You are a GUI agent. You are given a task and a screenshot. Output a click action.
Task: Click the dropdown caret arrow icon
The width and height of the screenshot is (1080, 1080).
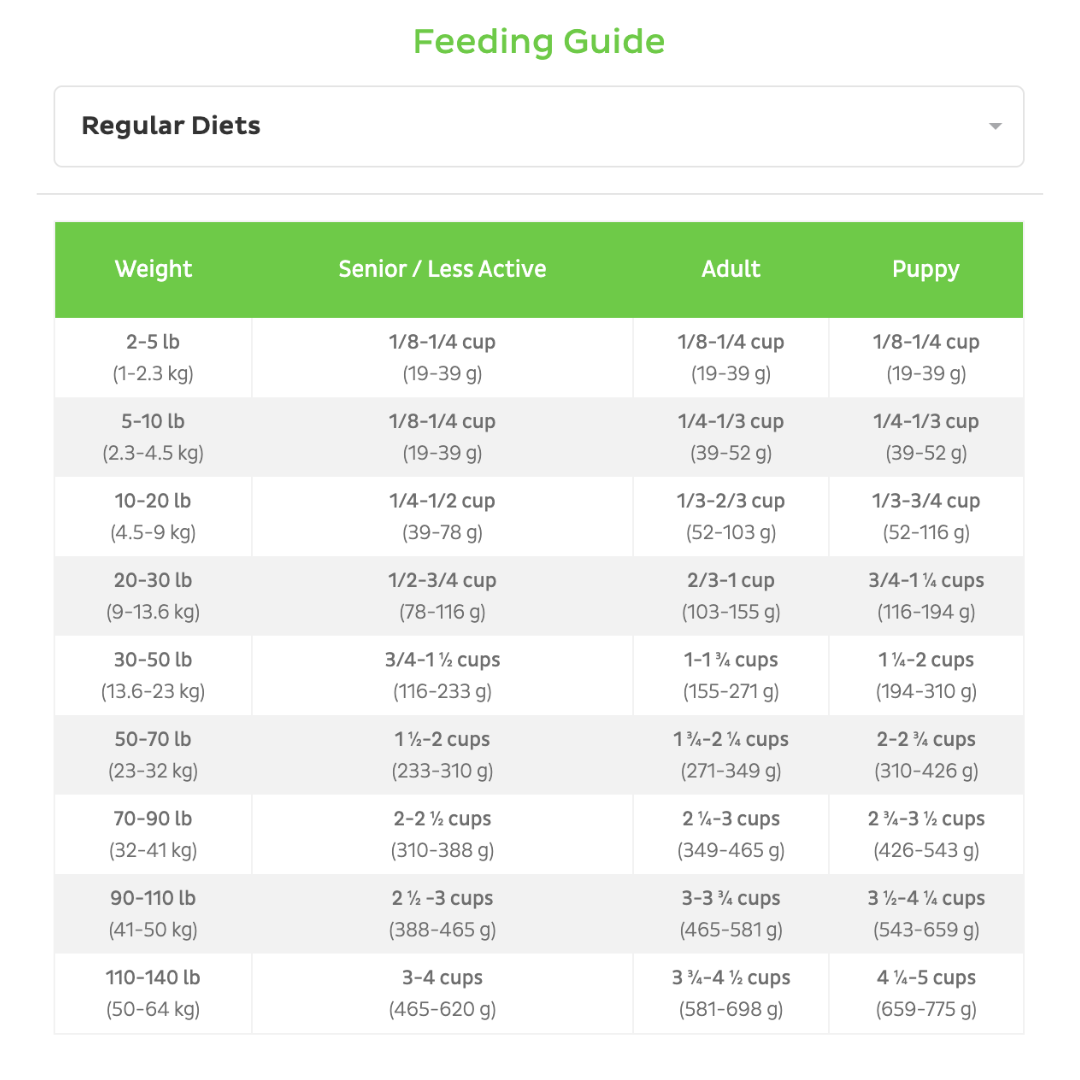(x=994, y=126)
